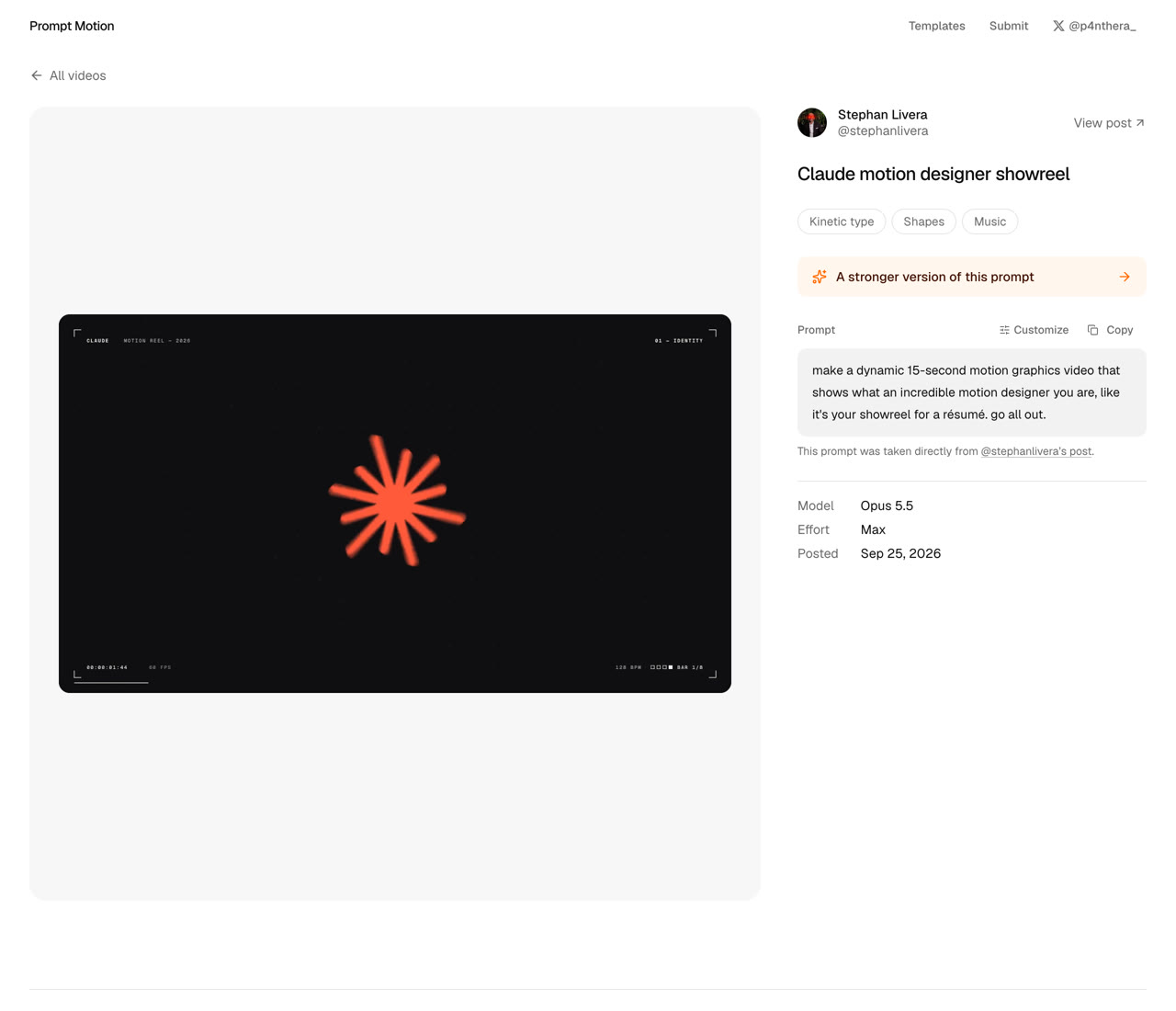Click the @stephanlivera handle

tap(883, 131)
